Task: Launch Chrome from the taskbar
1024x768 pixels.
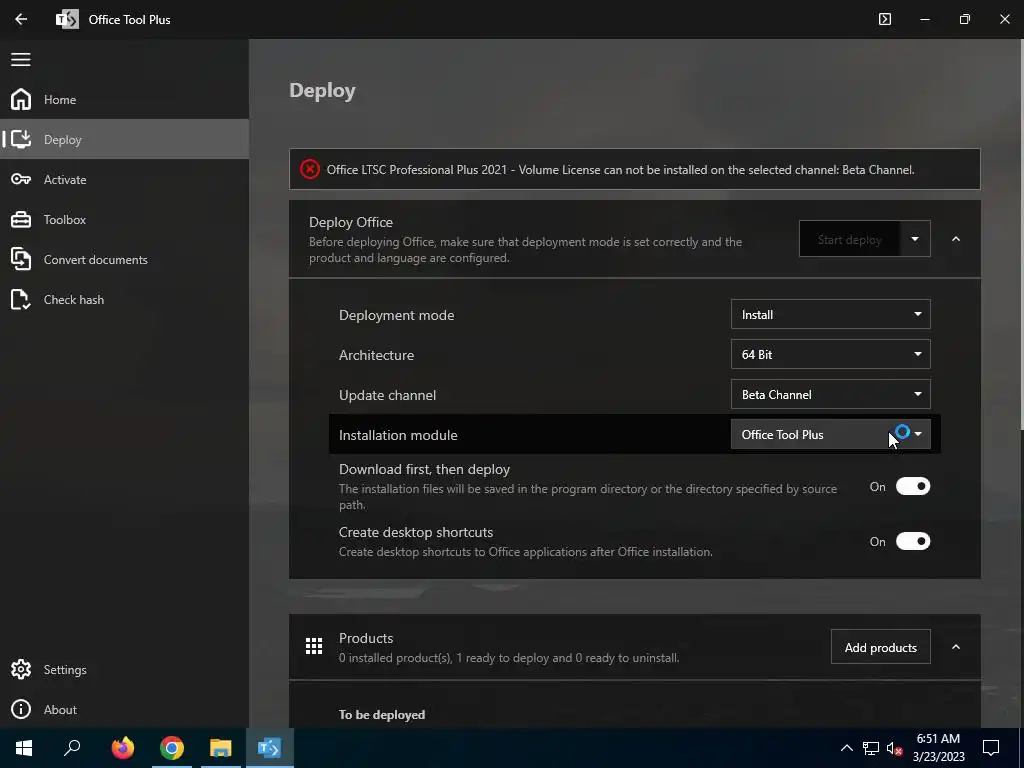Action: (x=172, y=748)
